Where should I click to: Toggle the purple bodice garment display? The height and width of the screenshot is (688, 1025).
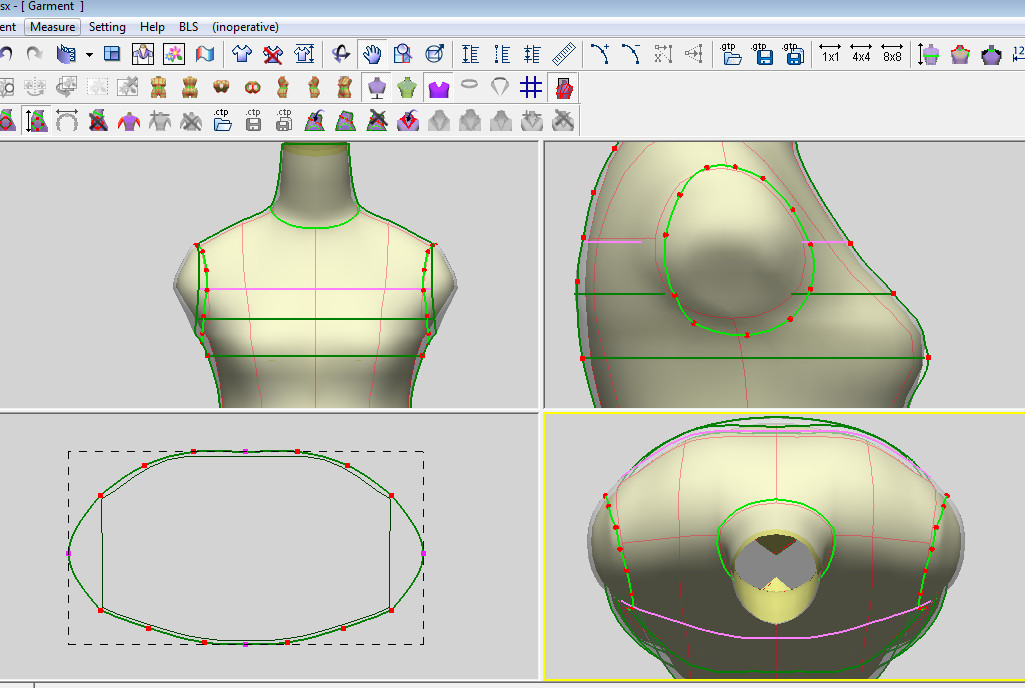[x=438, y=88]
